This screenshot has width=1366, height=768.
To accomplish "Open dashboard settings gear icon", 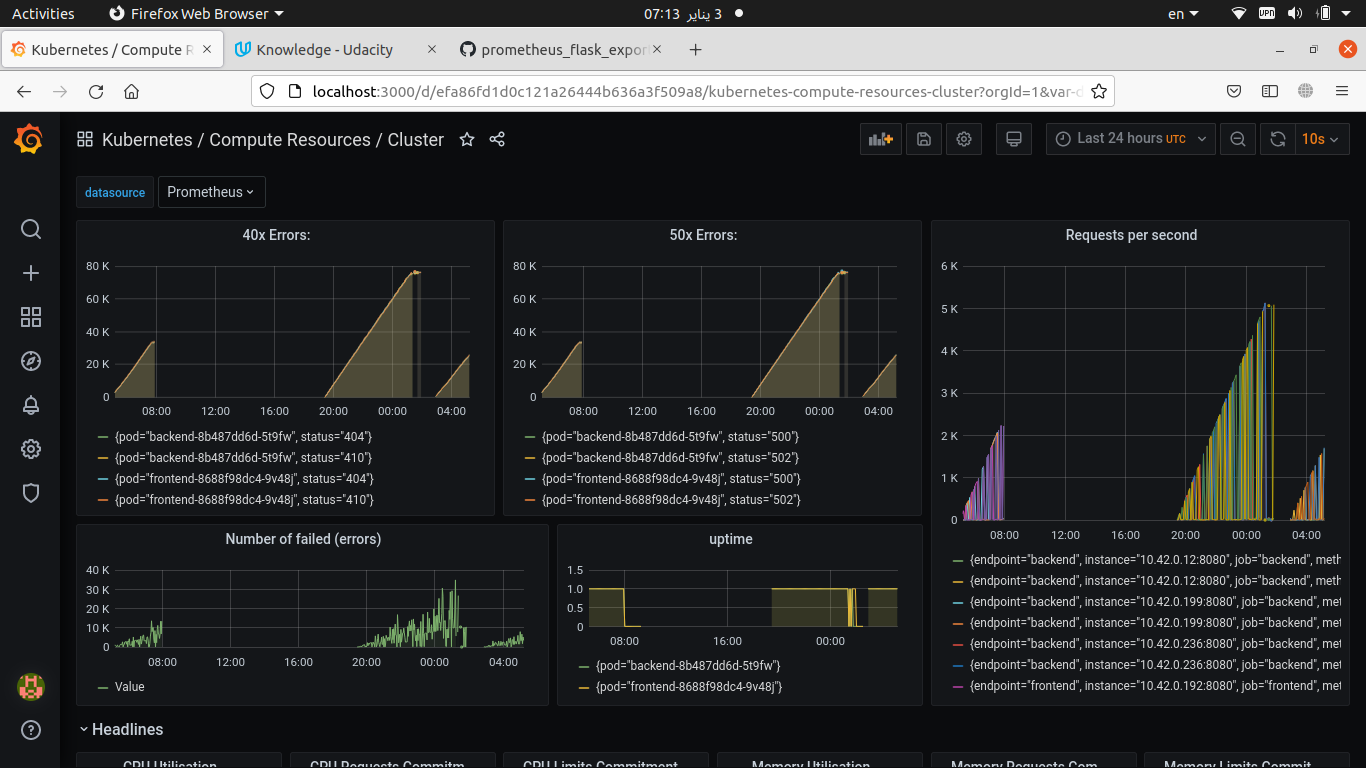I will click(x=963, y=139).
